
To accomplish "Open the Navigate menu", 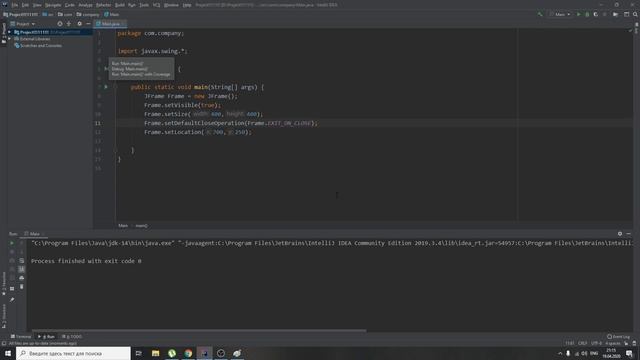I will pos(53,5).
